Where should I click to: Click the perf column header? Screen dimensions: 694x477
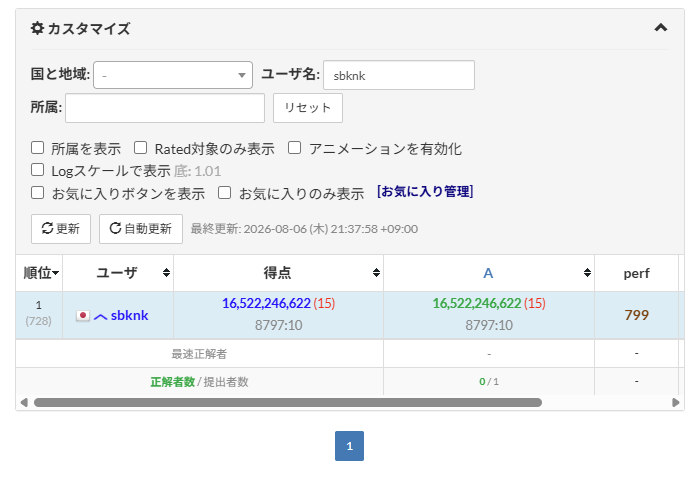click(636, 273)
